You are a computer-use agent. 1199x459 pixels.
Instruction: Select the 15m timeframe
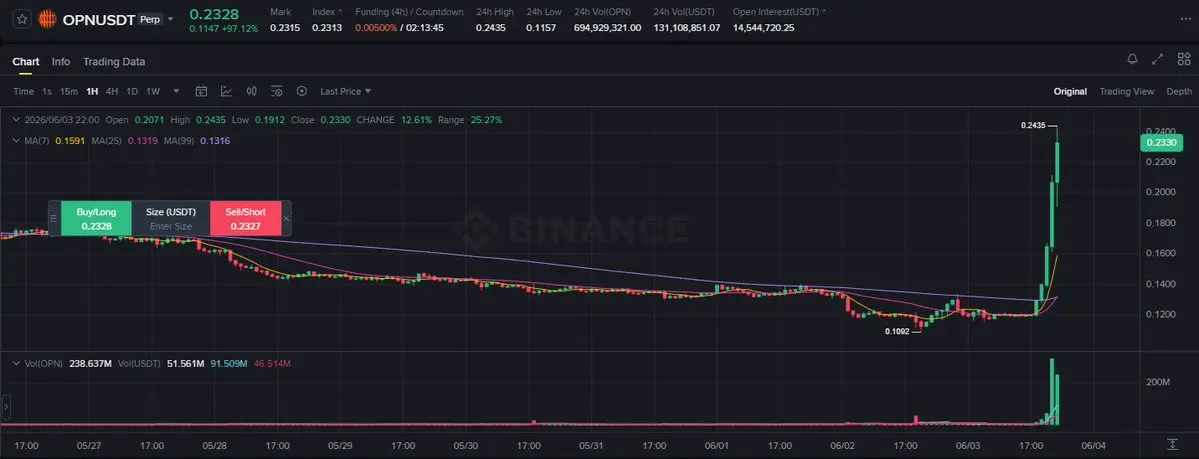pos(69,92)
